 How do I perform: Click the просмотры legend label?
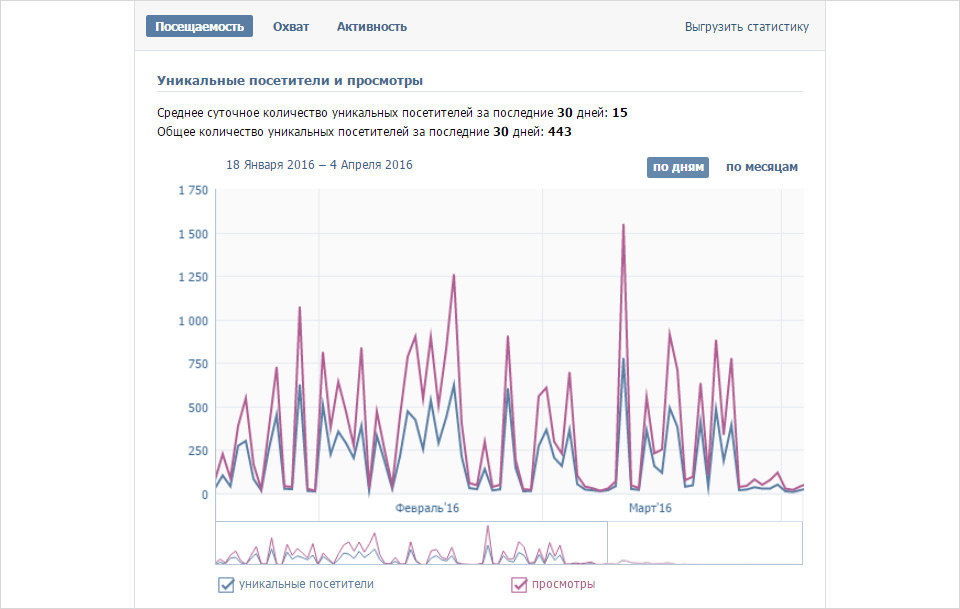click(x=563, y=584)
